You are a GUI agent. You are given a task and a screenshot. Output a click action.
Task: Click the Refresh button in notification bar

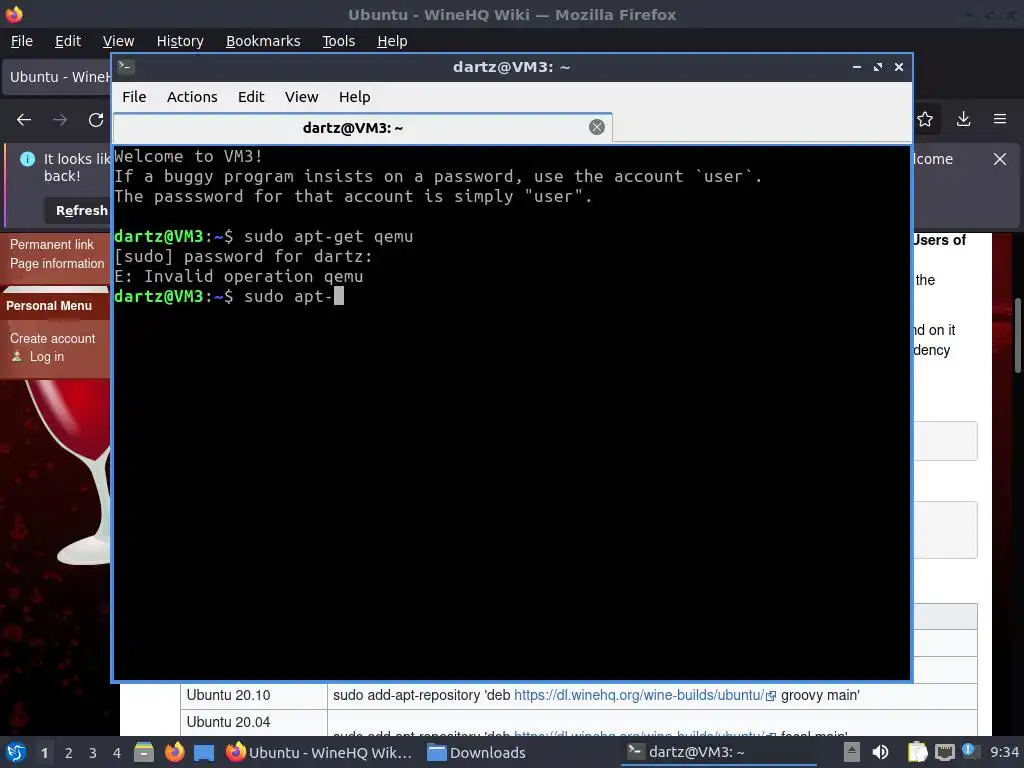(78, 210)
